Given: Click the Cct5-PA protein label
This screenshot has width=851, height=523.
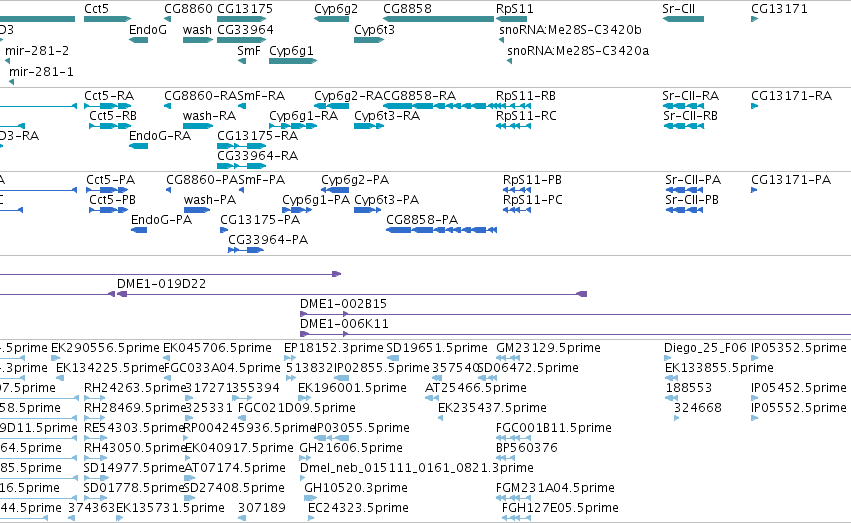Looking at the screenshot, I should coord(111,180).
